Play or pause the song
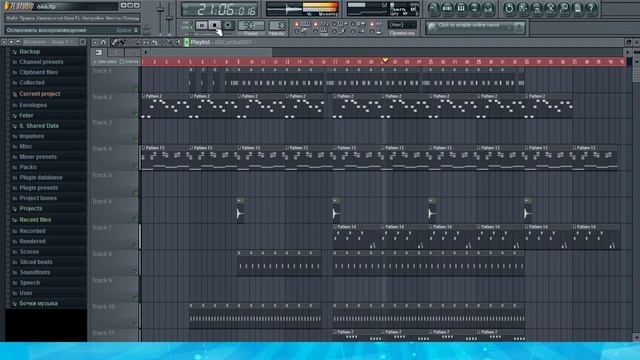640x360 pixels. click(x=202, y=25)
